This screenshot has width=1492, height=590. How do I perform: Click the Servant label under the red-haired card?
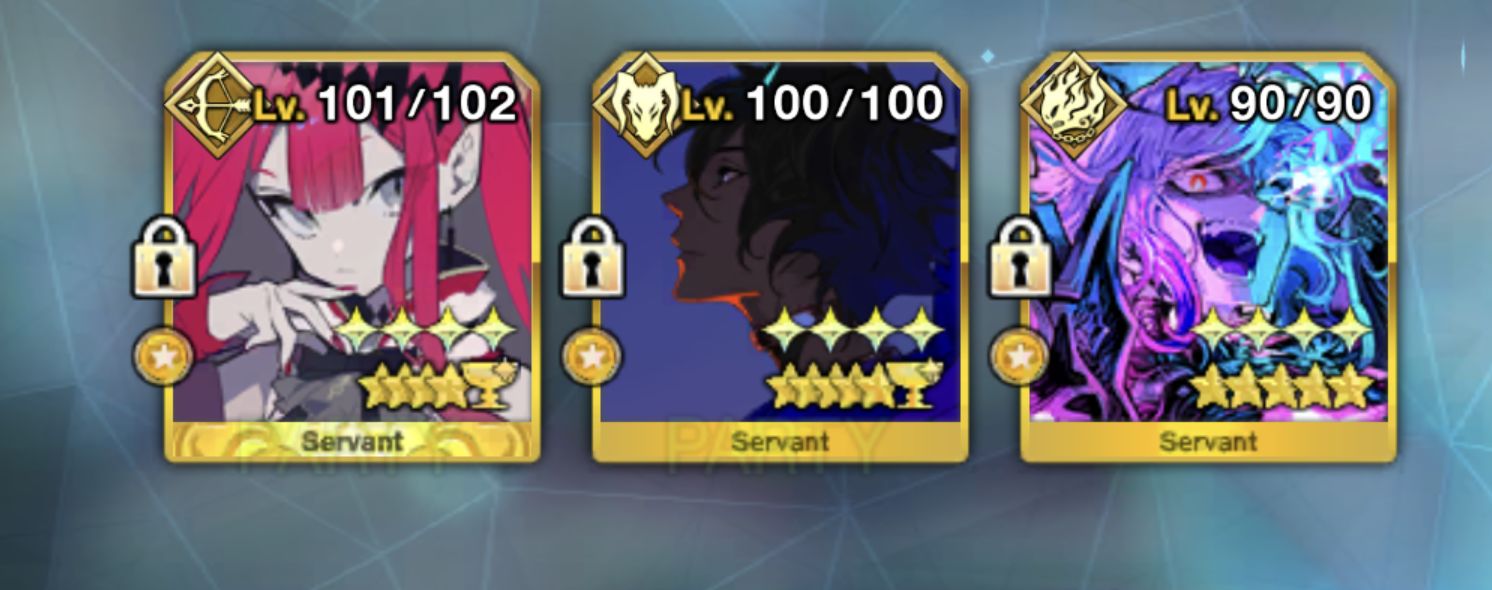tap(352, 440)
